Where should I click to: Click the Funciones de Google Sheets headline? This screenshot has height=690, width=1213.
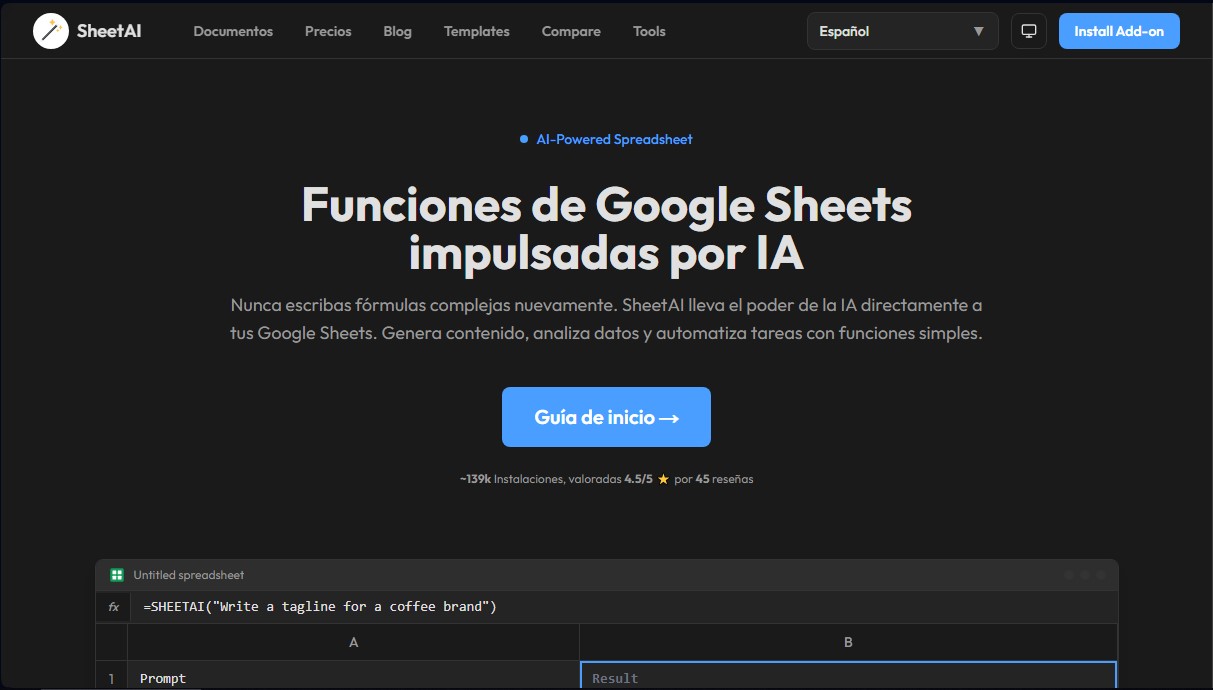[x=606, y=229]
